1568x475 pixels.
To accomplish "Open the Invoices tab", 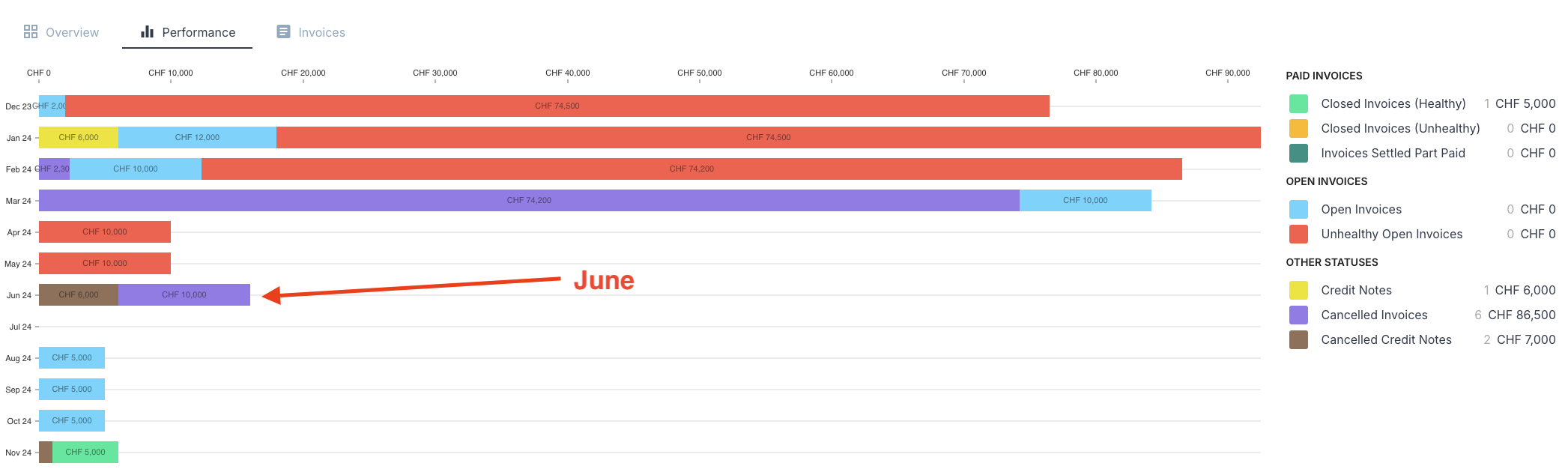I will [x=322, y=31].
